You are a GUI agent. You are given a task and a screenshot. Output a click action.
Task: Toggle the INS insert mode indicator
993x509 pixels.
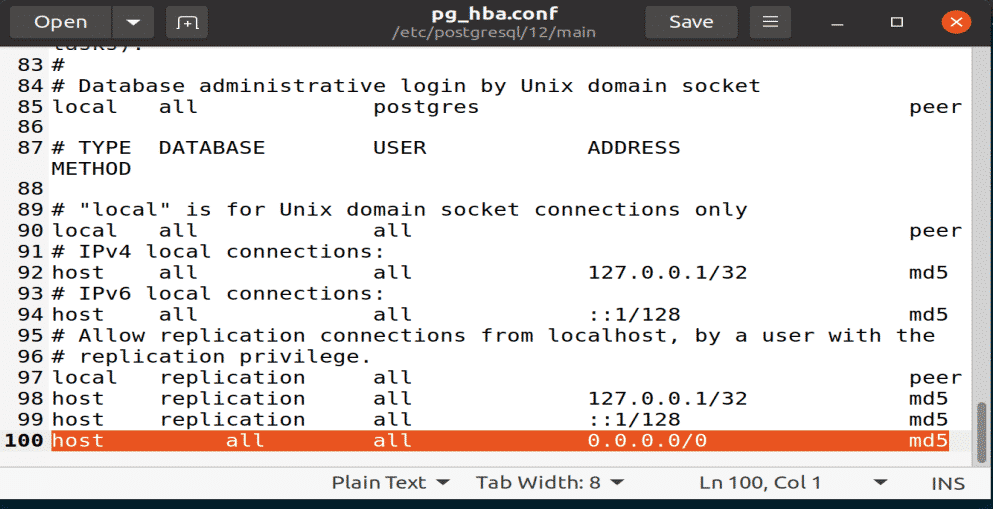[948, 483]
